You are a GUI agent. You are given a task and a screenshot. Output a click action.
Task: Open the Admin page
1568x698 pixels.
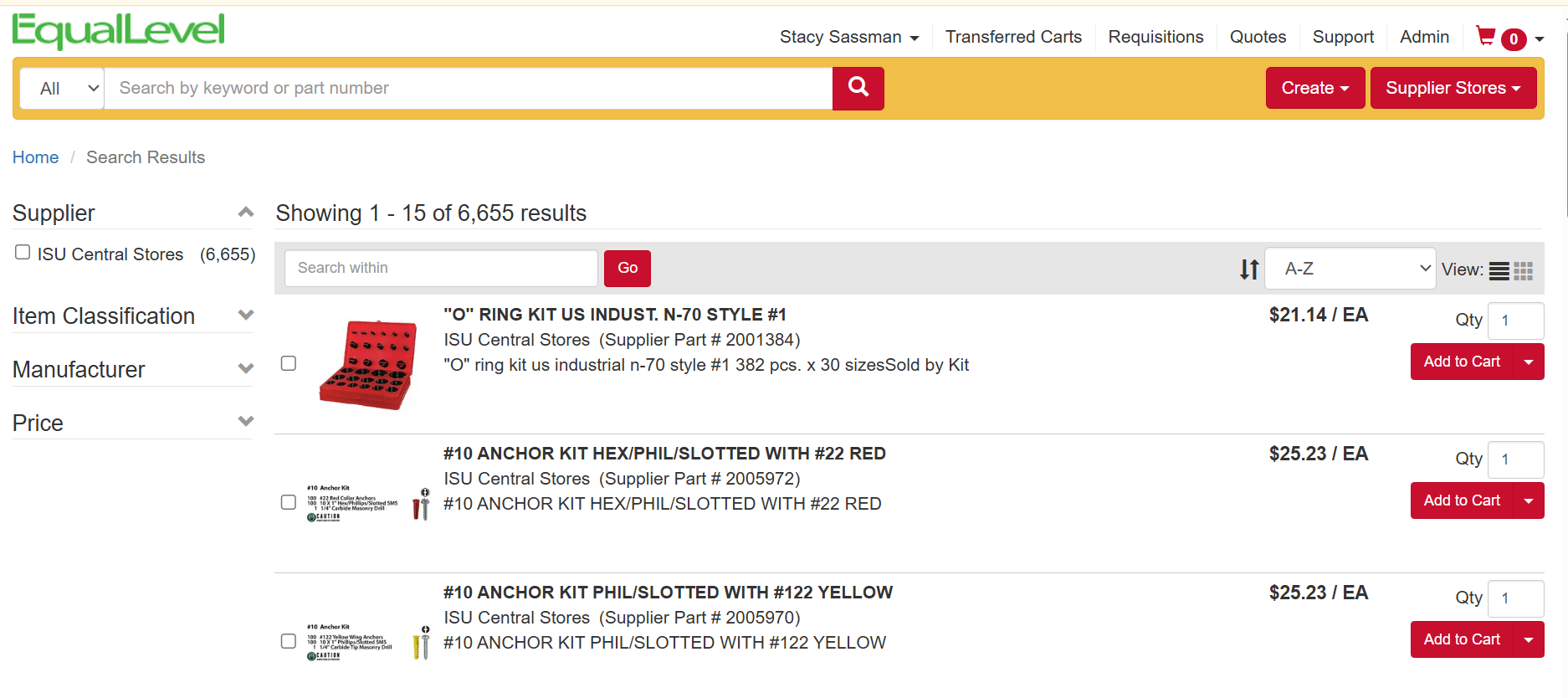click(1424, 37)
